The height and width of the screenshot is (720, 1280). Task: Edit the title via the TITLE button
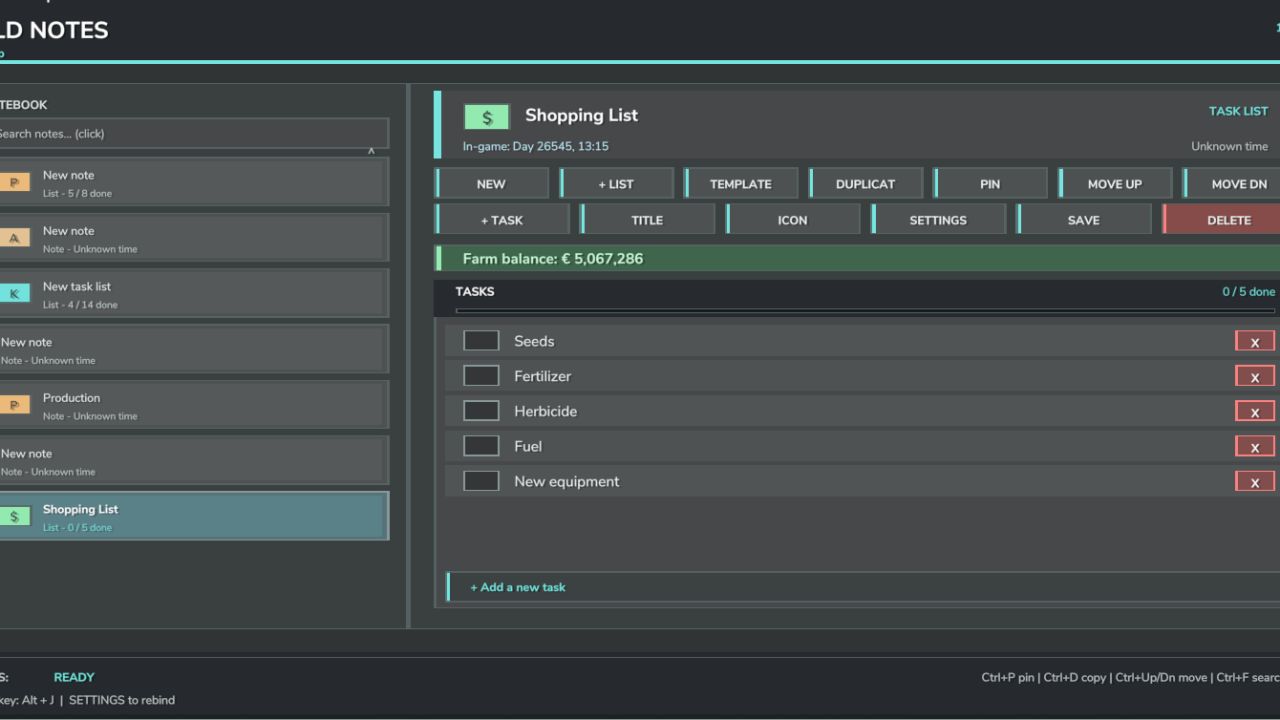(648, 220)
